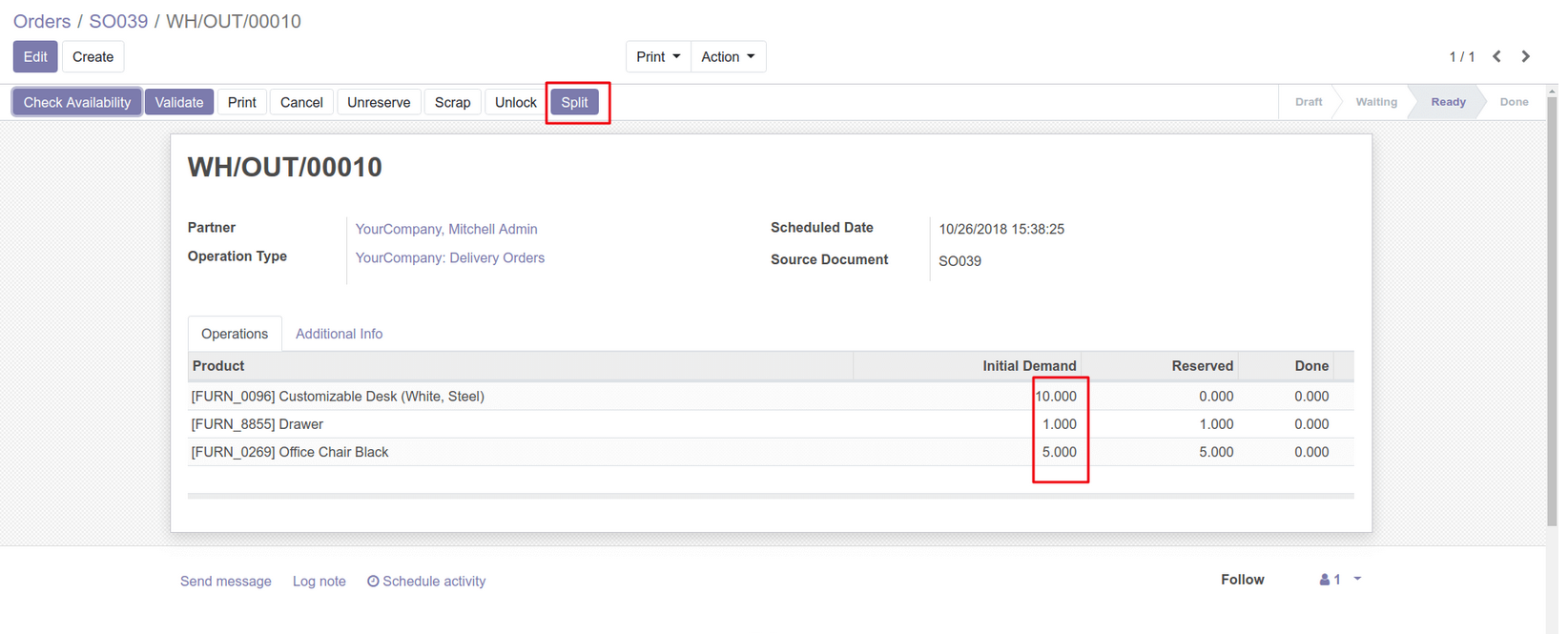Switch to the Additional Info tab
Image resolution: width=1568 pixels, height=634 pixels.
[339, 334]
